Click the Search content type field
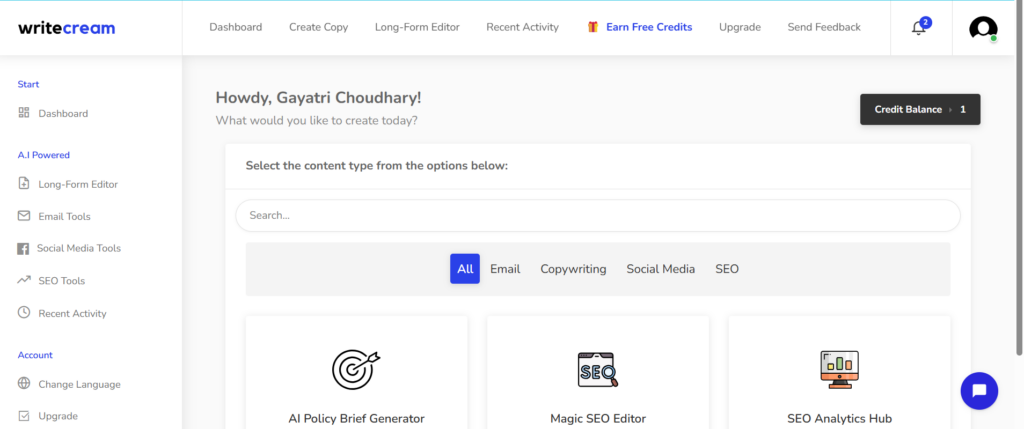The height and width of the screenshot is (429, 1024). (598, 215)
